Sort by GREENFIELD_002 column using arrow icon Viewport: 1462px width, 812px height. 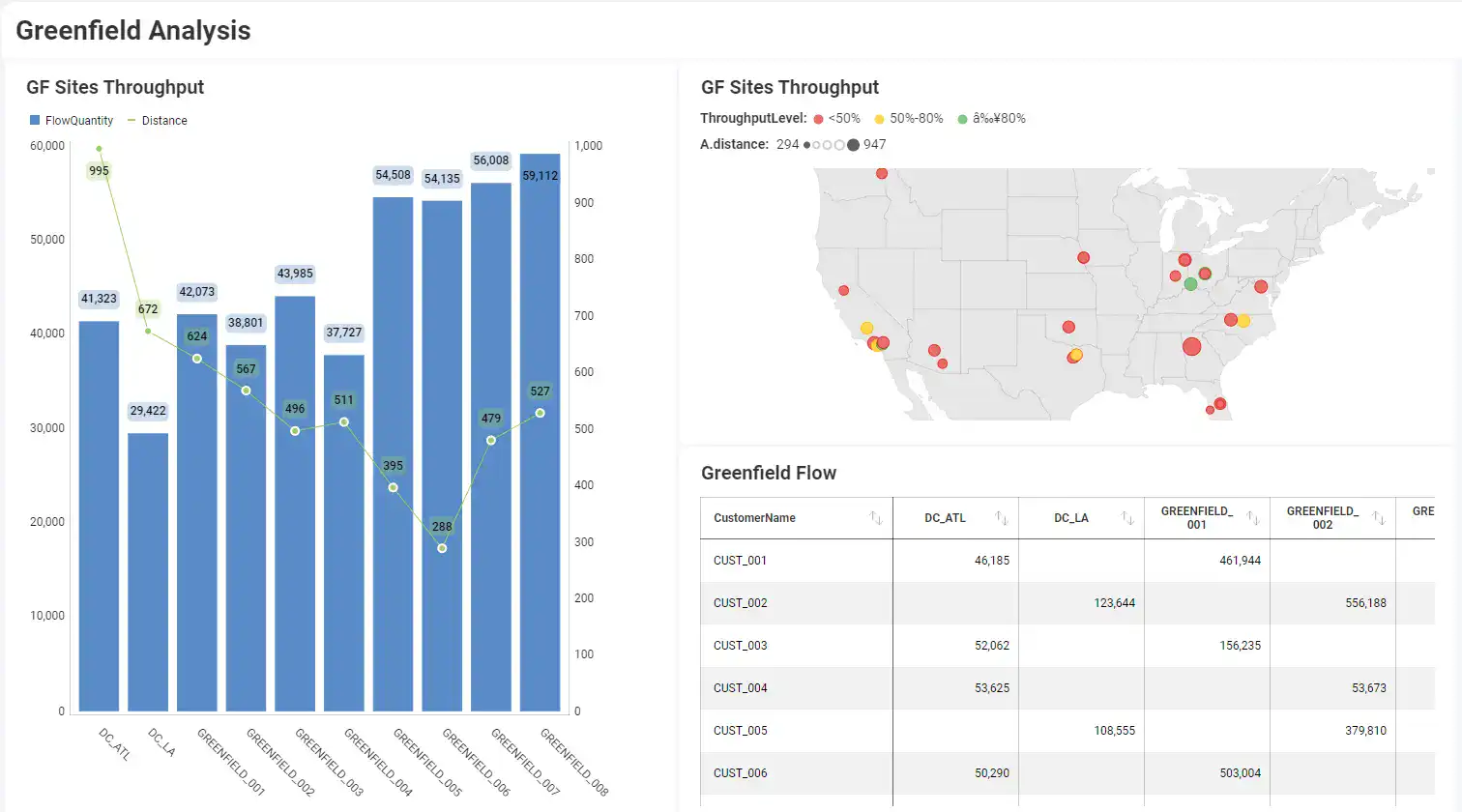(1378, 518)
